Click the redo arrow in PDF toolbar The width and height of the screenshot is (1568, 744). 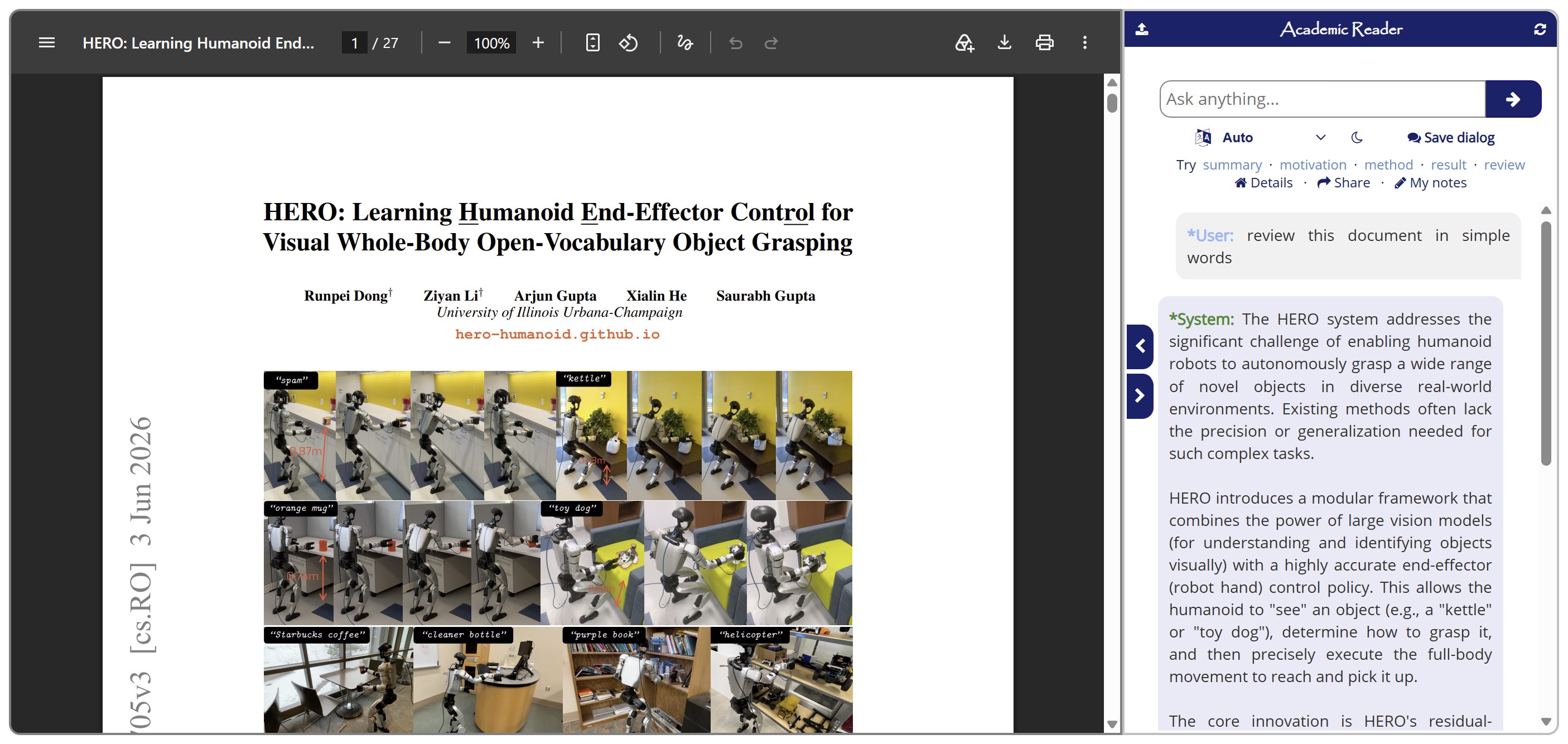(771, 42)
